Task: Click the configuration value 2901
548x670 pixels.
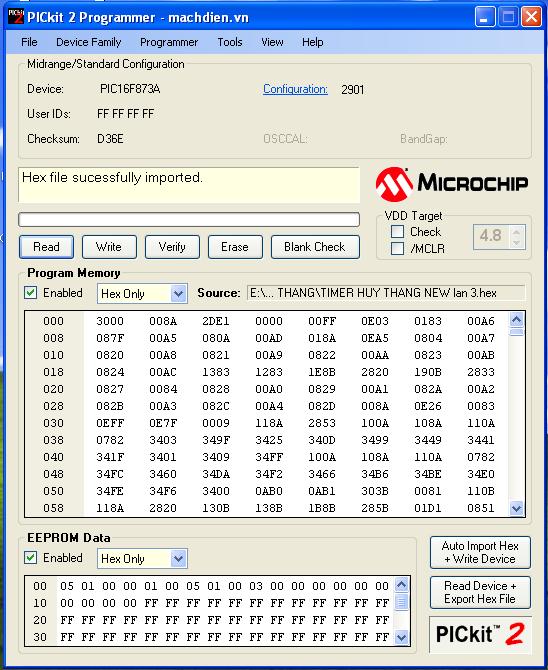Action: pyautogui.click(x=353, y=90)
